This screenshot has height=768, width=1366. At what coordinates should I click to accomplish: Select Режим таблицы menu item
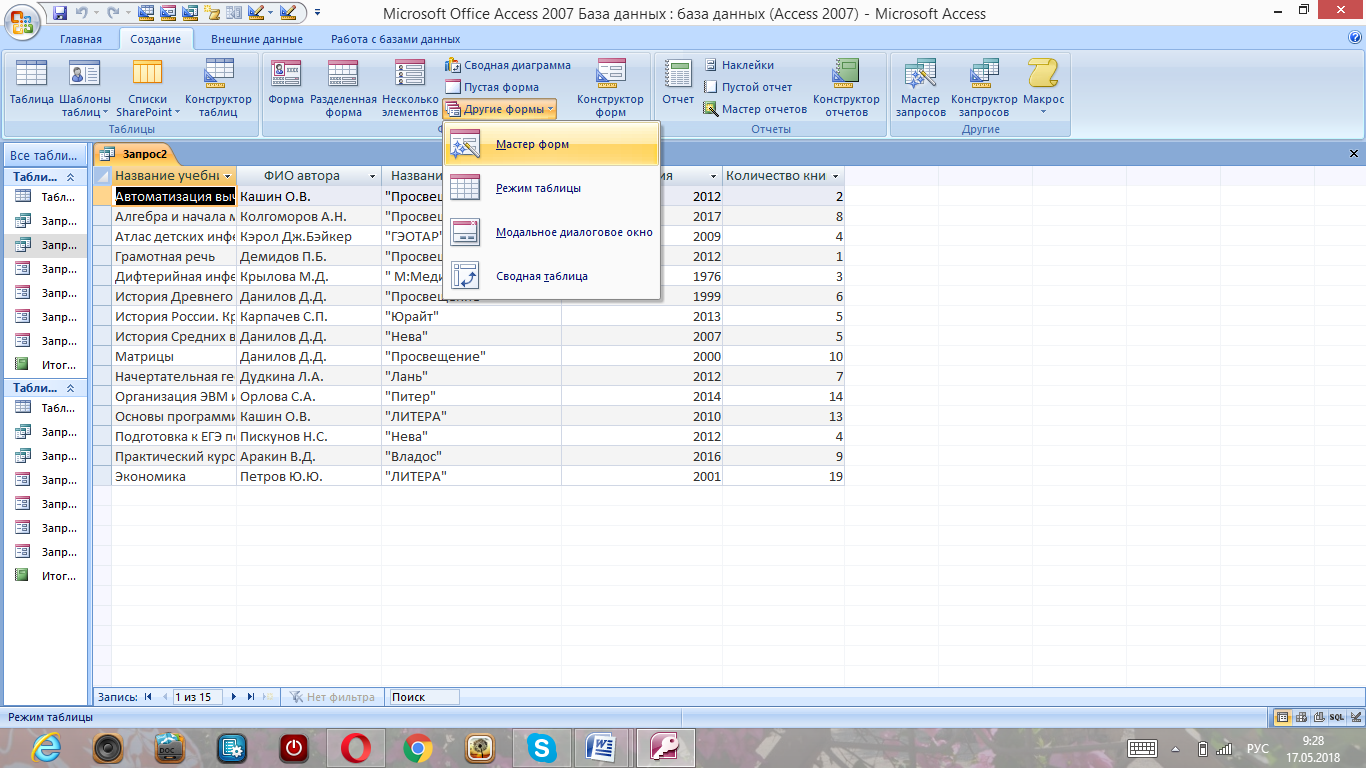click(x=552, y=188)
